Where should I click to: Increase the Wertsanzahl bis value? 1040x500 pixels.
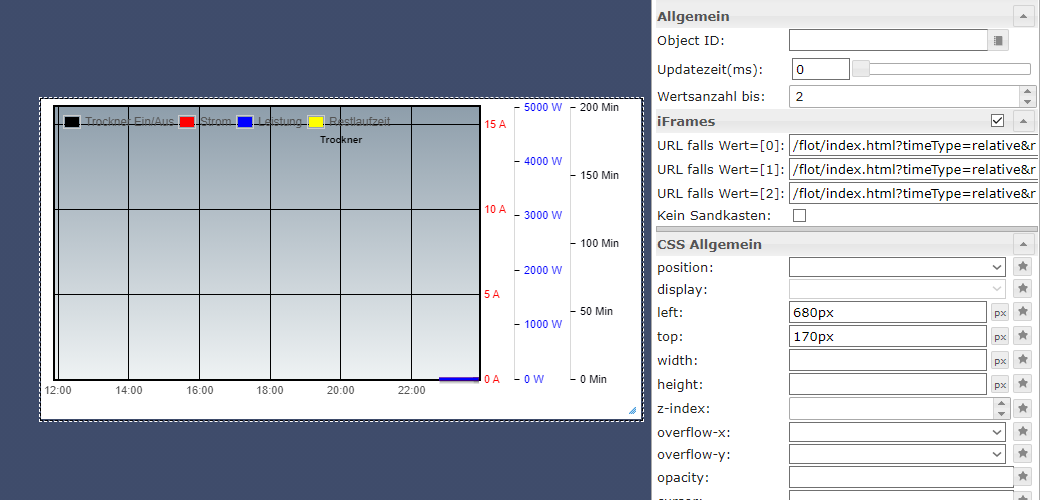tap(1027, 92)
